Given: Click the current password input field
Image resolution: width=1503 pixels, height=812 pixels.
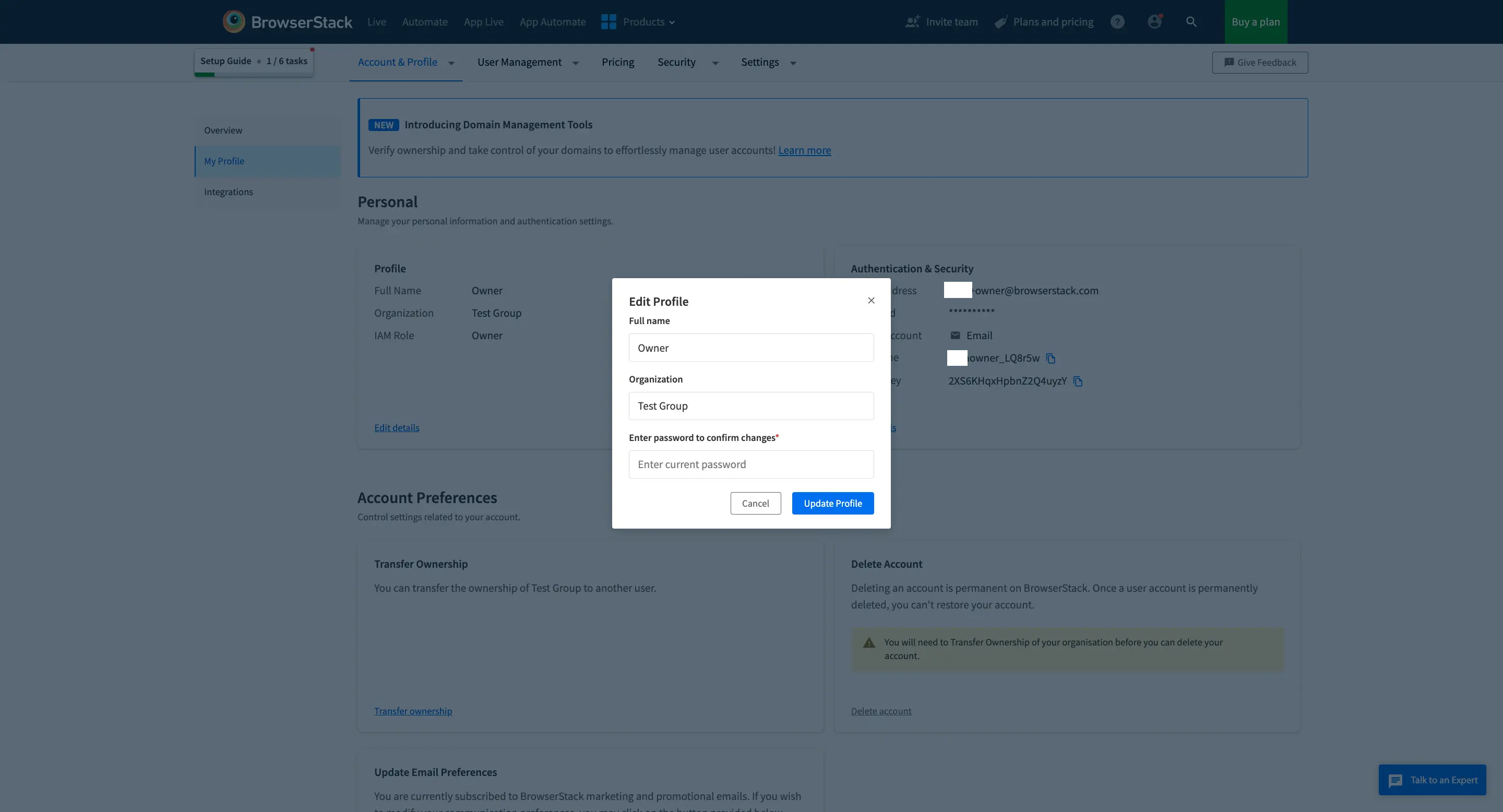Looking at the screenshot, I should click(751, 464).
